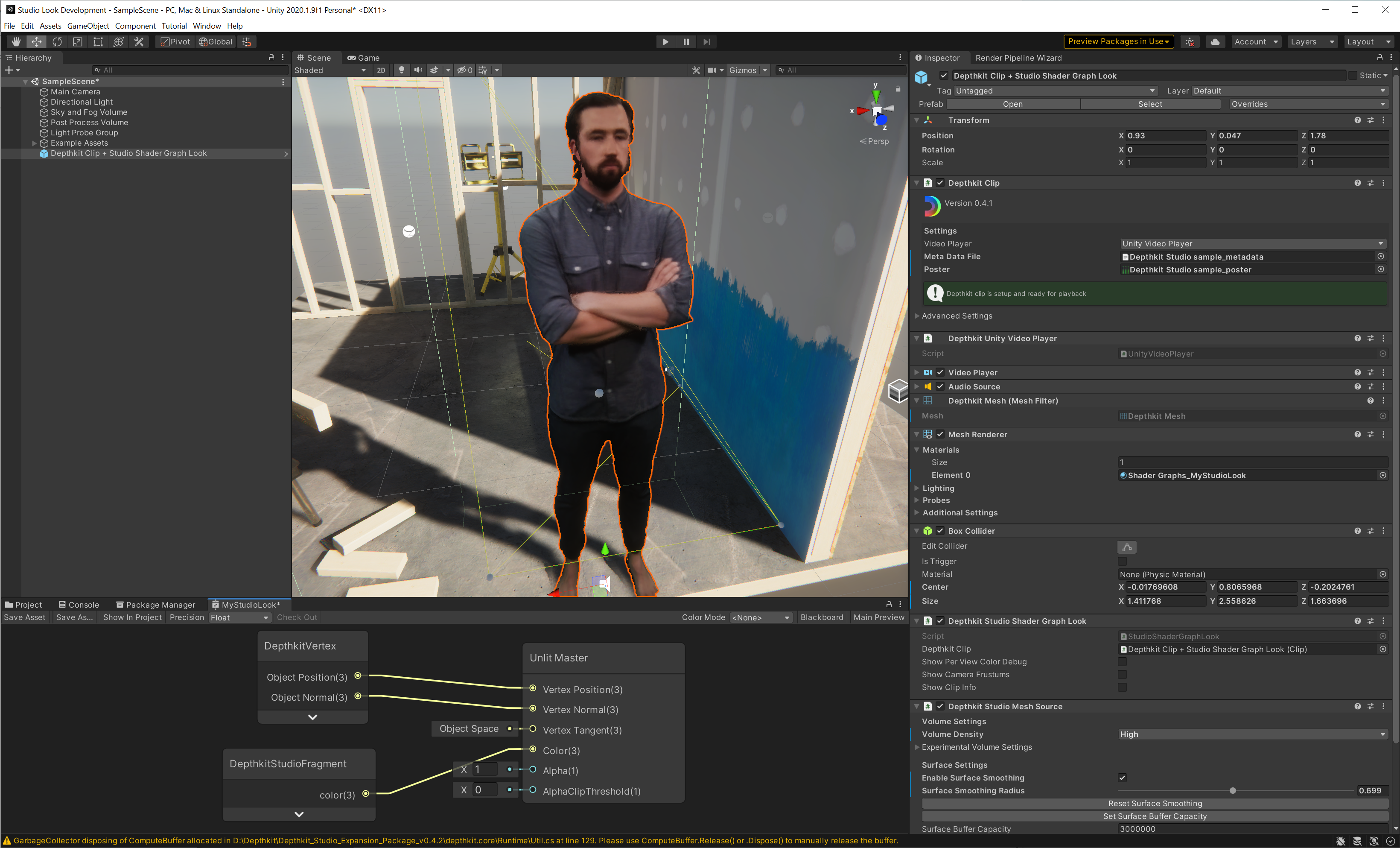Select the Rotate tool
1400x848 pixels.
click(x=57, y=41)
